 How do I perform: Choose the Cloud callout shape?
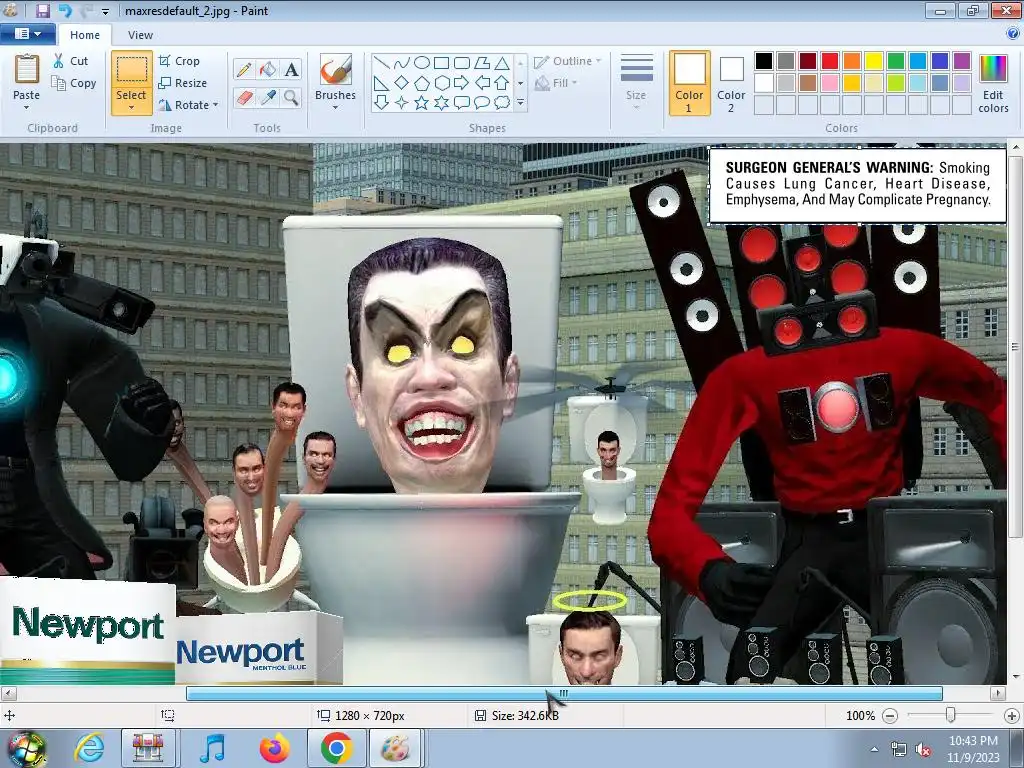click(x=502, y=103)
